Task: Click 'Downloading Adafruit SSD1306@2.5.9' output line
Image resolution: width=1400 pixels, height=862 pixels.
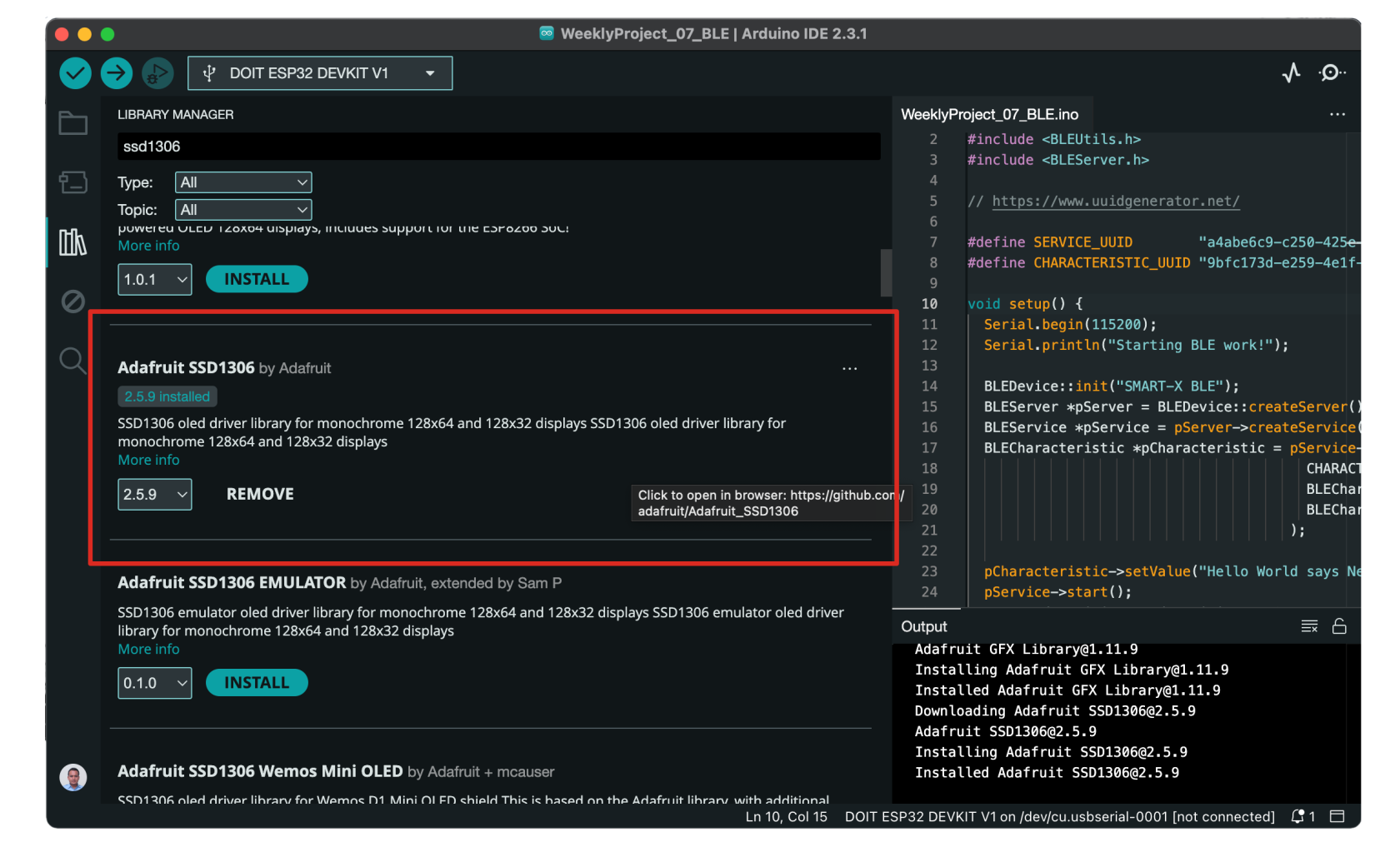Action: [1055, 711]
